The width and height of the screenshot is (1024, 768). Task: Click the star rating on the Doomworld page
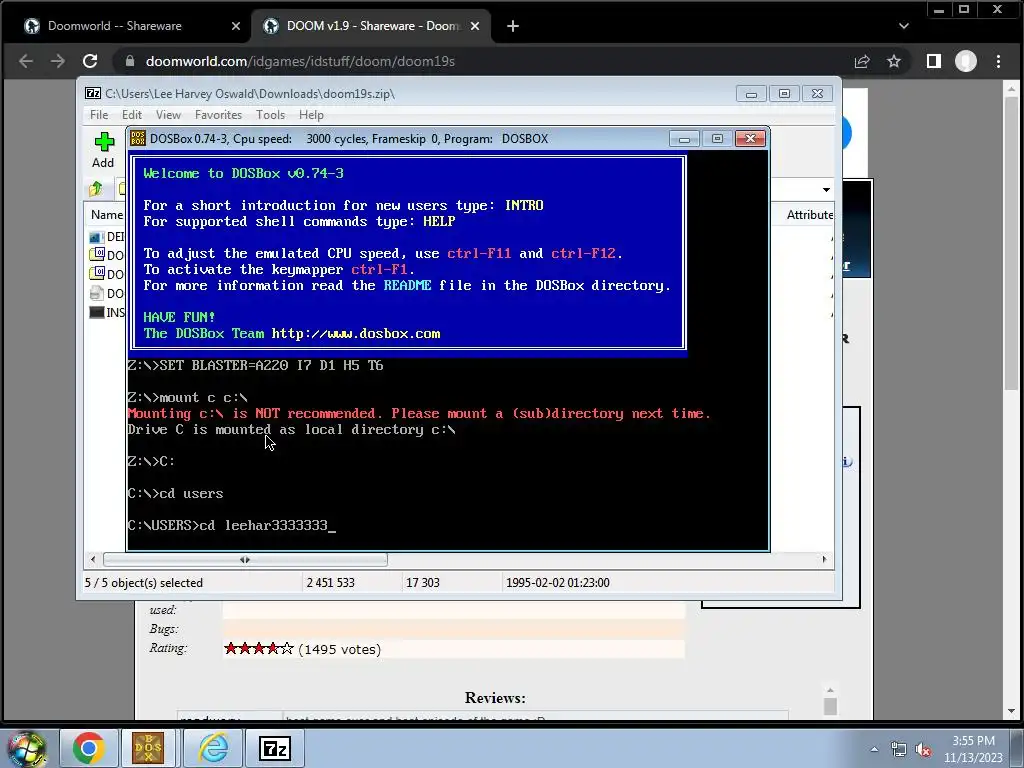(259, 648)
